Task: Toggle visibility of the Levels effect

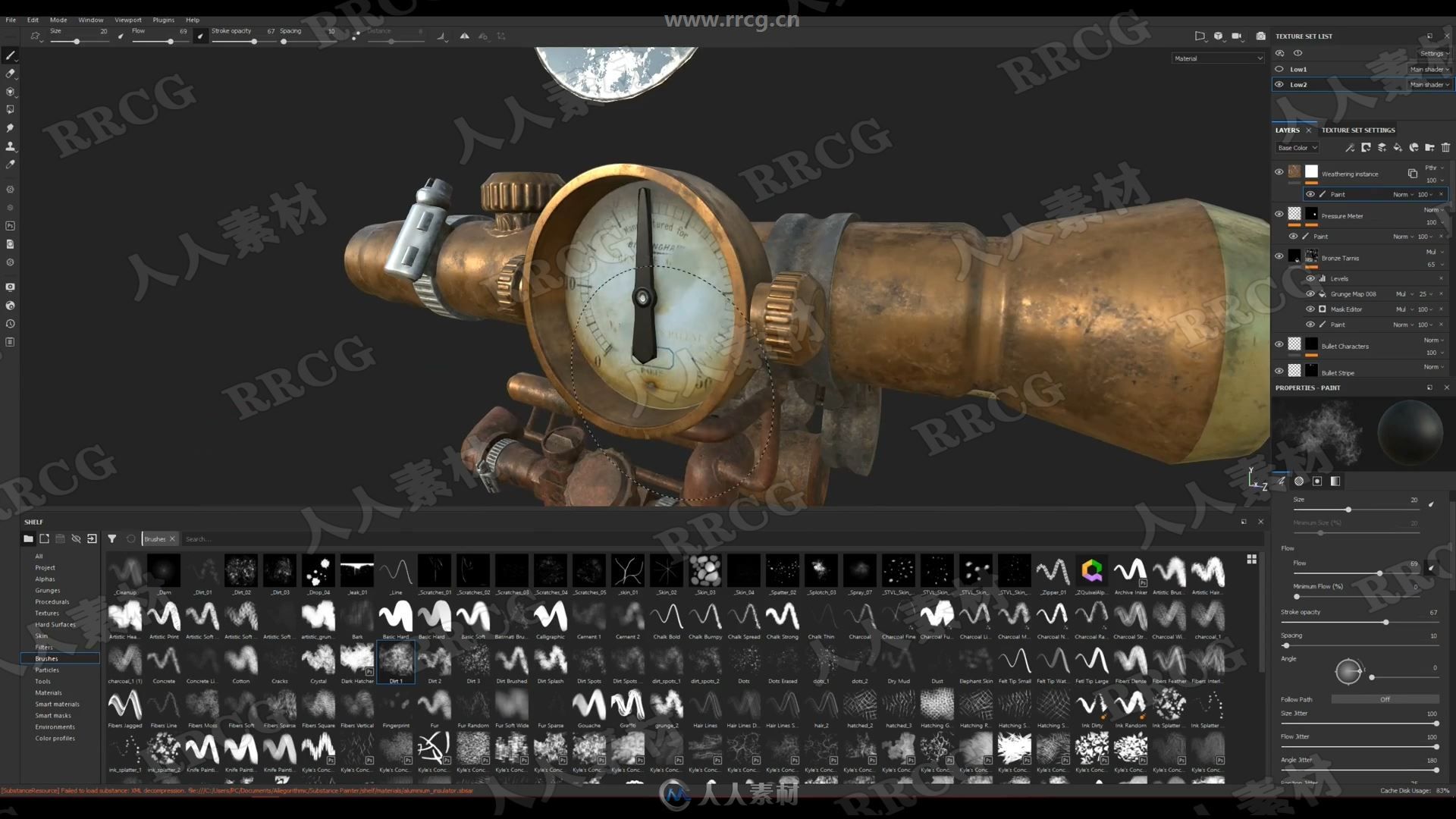Action: [1310, 278]
